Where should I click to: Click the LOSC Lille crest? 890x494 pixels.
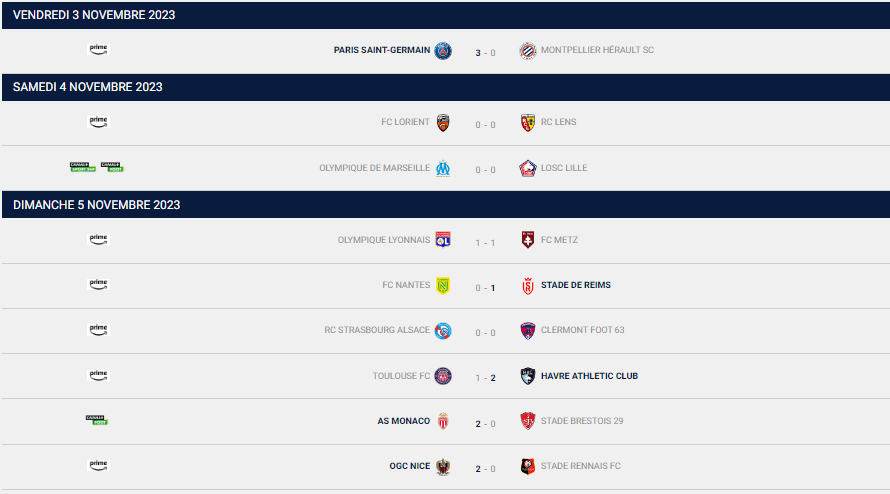[x=527, y=168]
